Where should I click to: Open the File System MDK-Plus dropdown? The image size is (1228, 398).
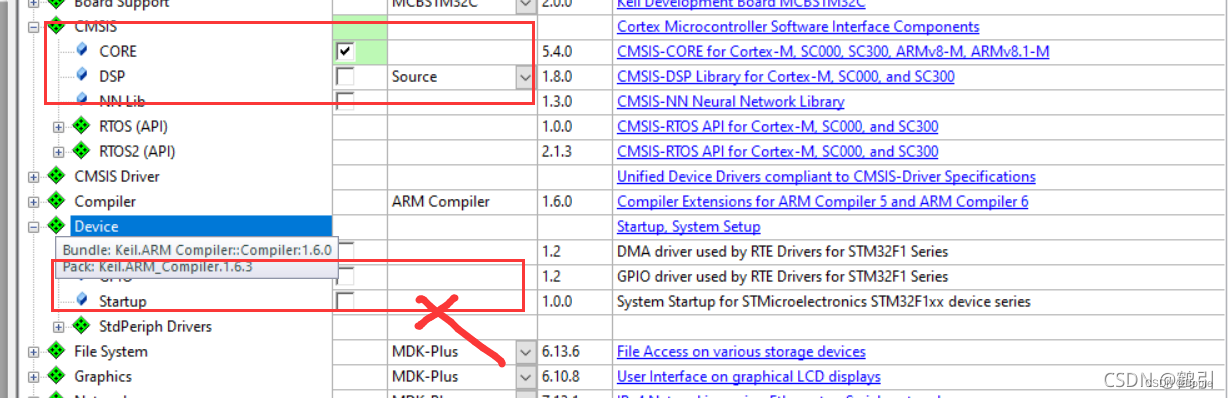point(525,351)
